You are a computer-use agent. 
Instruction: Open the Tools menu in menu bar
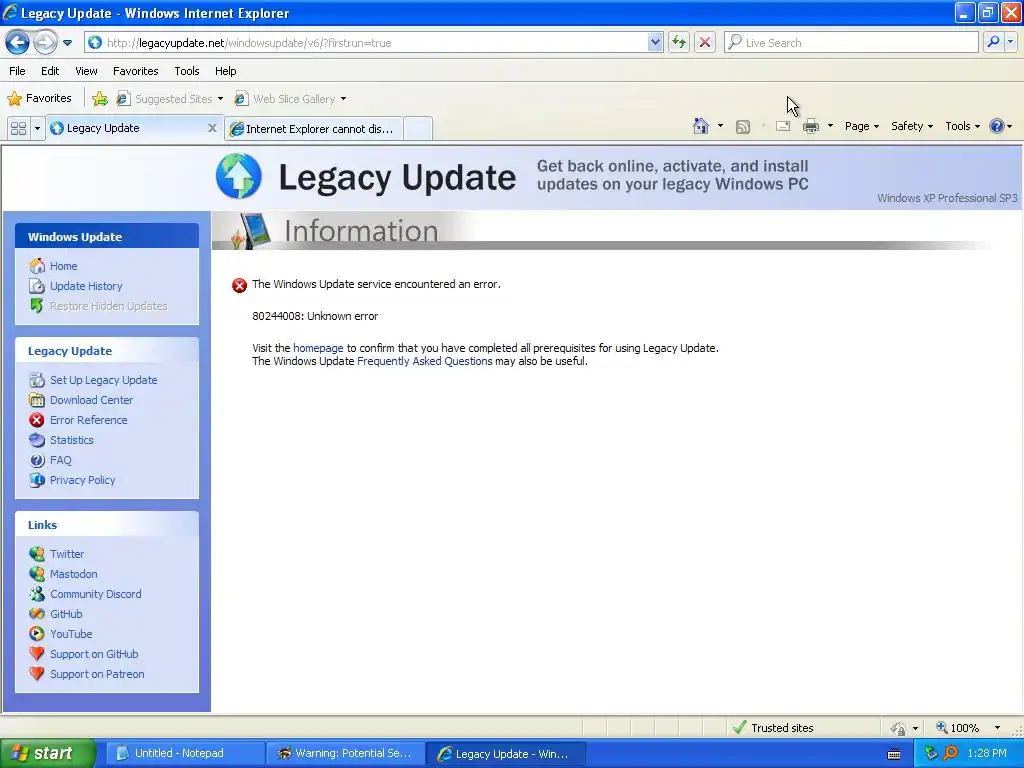click(x=187, y=71)
